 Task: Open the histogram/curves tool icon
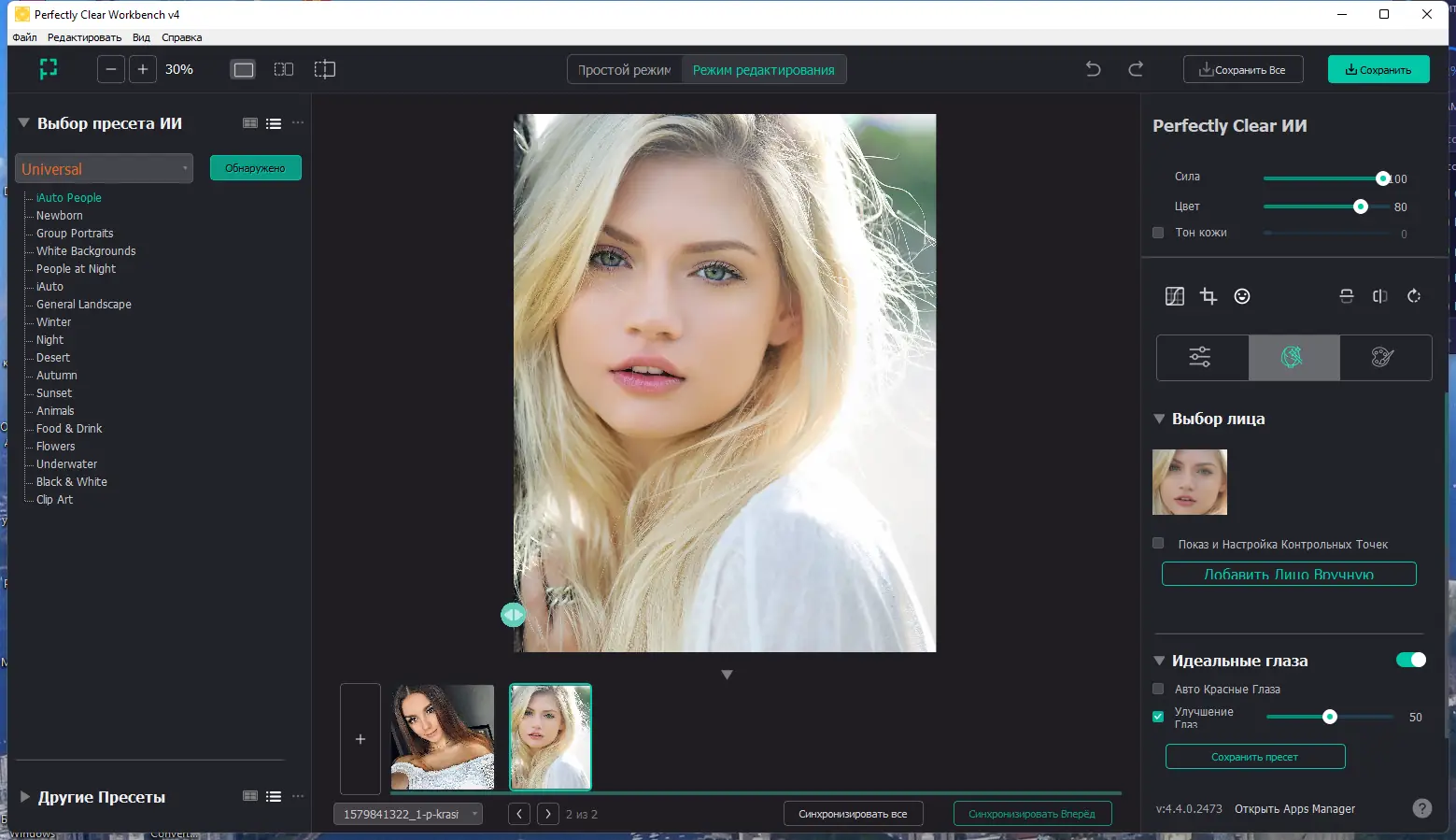(1175, 296)
